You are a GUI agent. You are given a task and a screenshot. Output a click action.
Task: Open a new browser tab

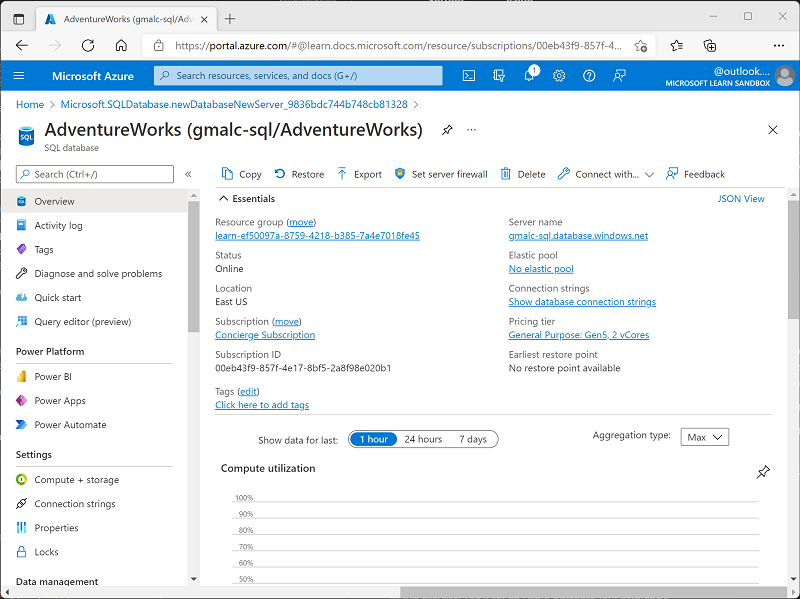[x=230, y=19]
